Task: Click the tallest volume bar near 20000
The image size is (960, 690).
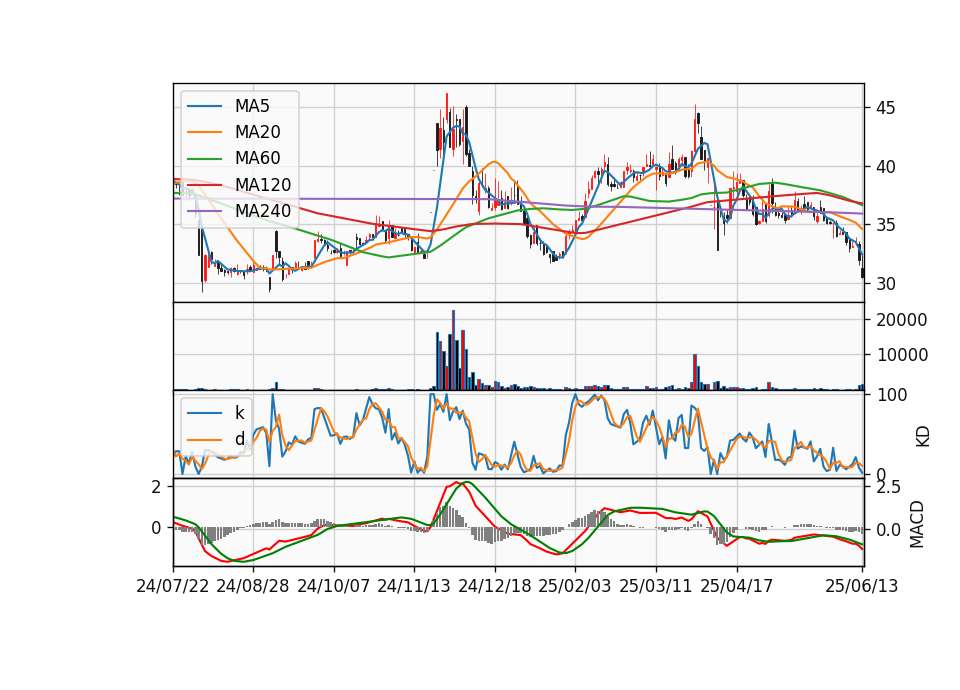Action: coord(454,350)
